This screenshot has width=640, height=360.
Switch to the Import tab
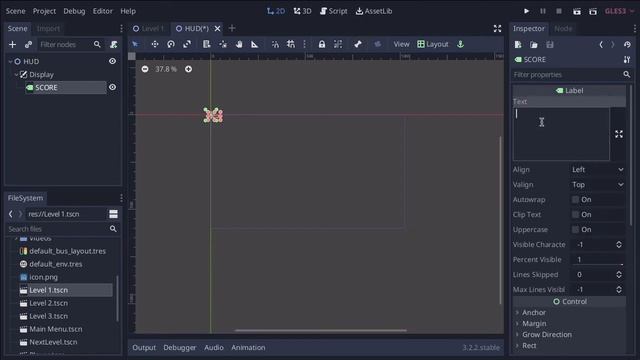(48, 28)
